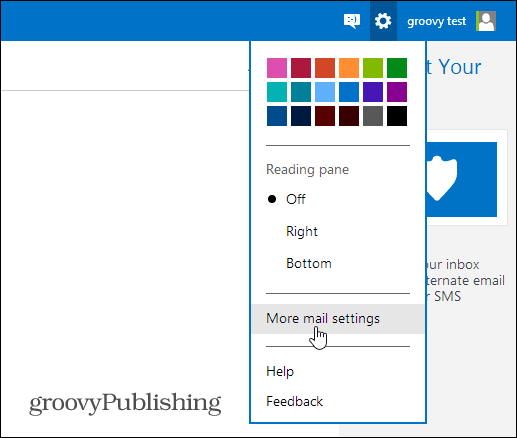This screenshot has height=438, width=517.
Task: Select the purple theme swatch
Action: (x=397, y=92)
